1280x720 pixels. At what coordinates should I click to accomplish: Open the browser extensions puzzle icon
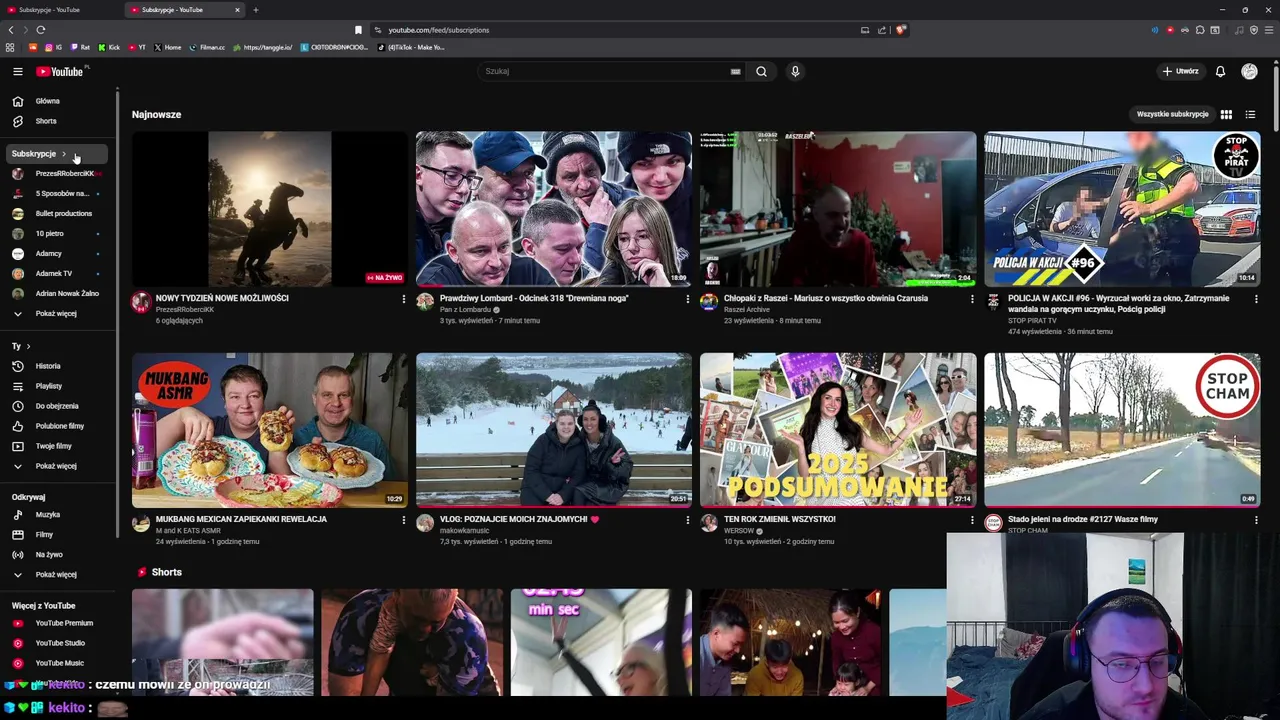pos(1200,30)
